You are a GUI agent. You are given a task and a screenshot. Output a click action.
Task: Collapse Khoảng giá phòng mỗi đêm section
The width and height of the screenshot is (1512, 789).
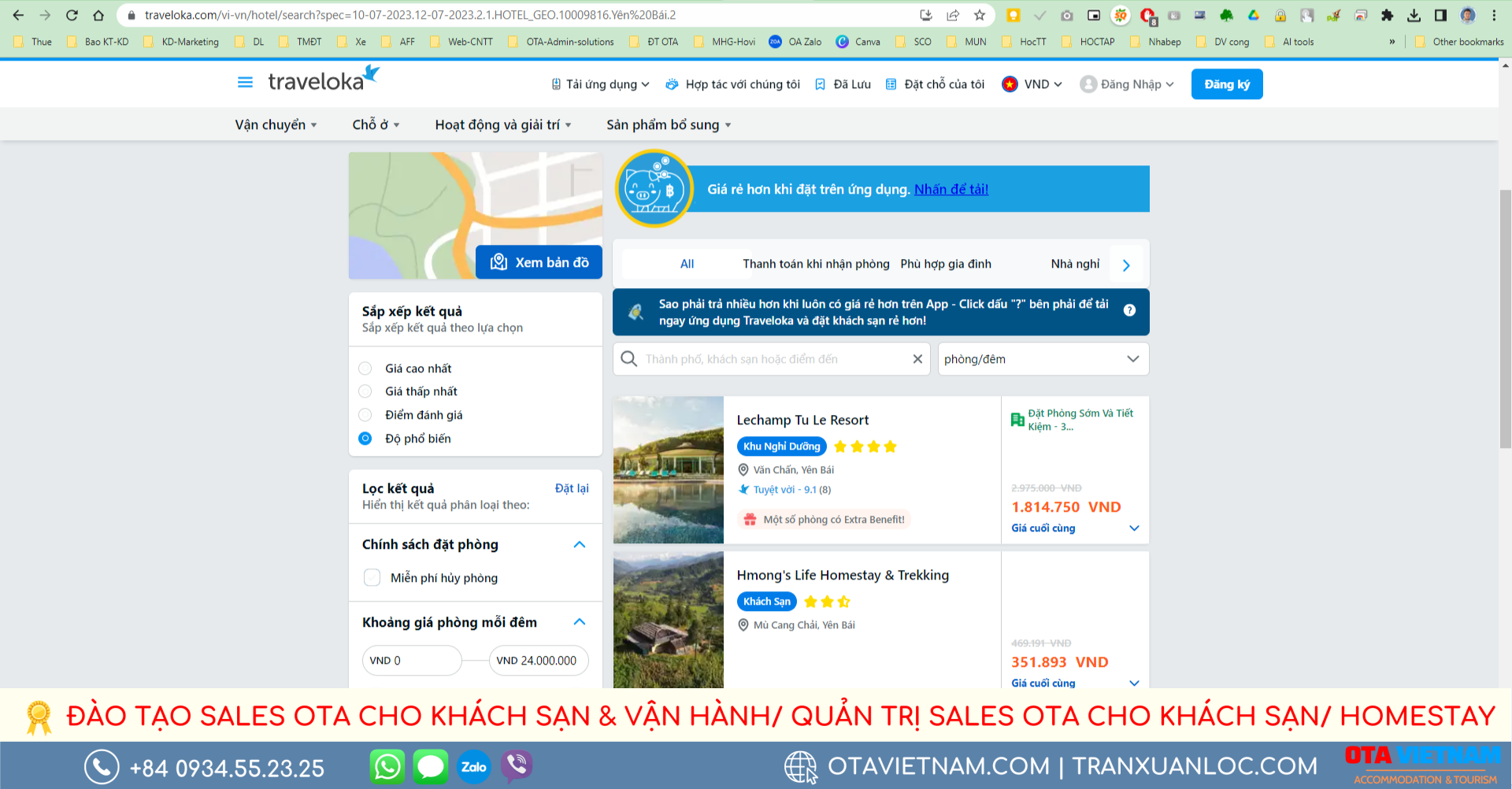click(580, 622)
